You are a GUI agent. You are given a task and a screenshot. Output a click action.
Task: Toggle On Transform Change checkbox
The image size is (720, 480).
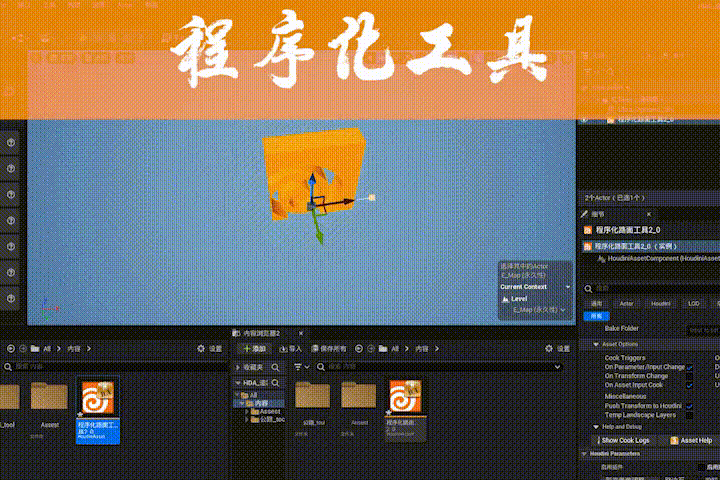689,376
